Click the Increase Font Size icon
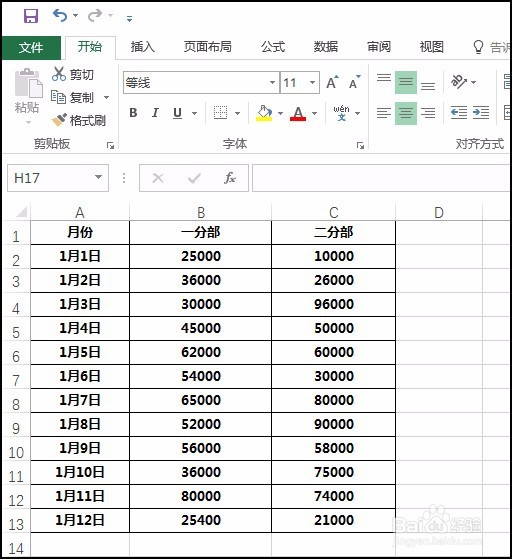512x559 pixels. coord(333,83)
